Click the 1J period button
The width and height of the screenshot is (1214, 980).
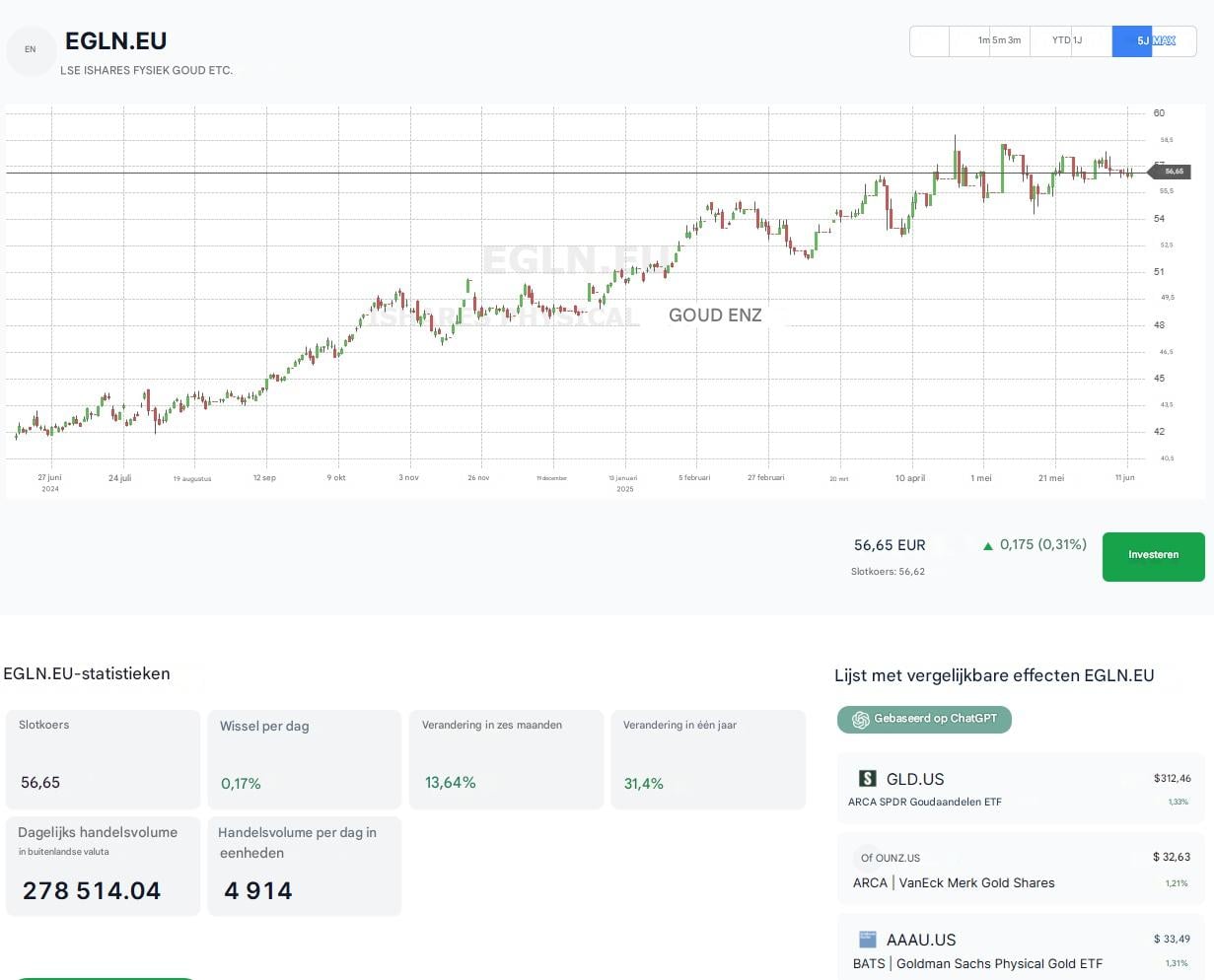point(1078,40)
